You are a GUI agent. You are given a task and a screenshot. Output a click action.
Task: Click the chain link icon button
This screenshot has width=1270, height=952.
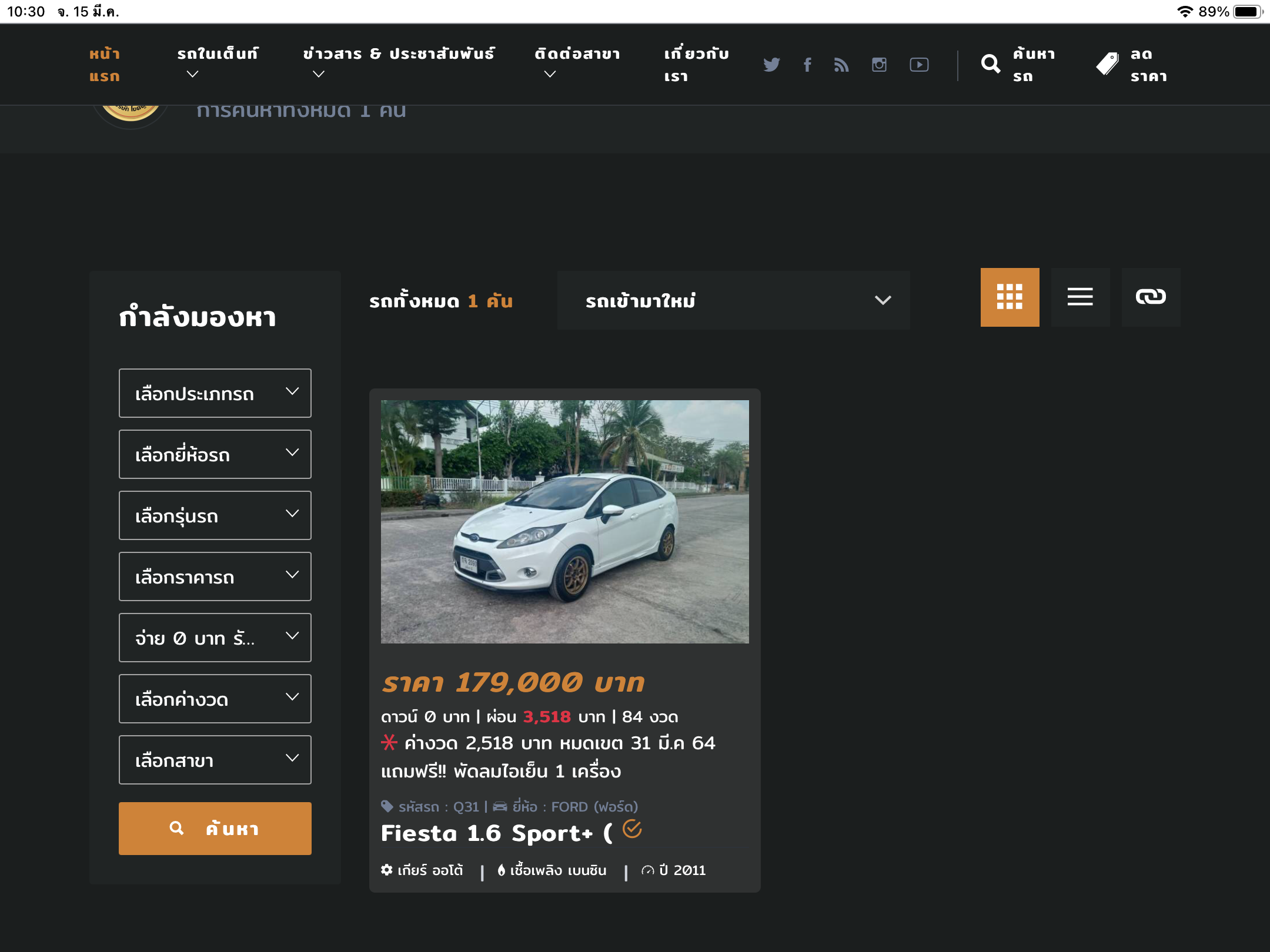pos(1151,297)
